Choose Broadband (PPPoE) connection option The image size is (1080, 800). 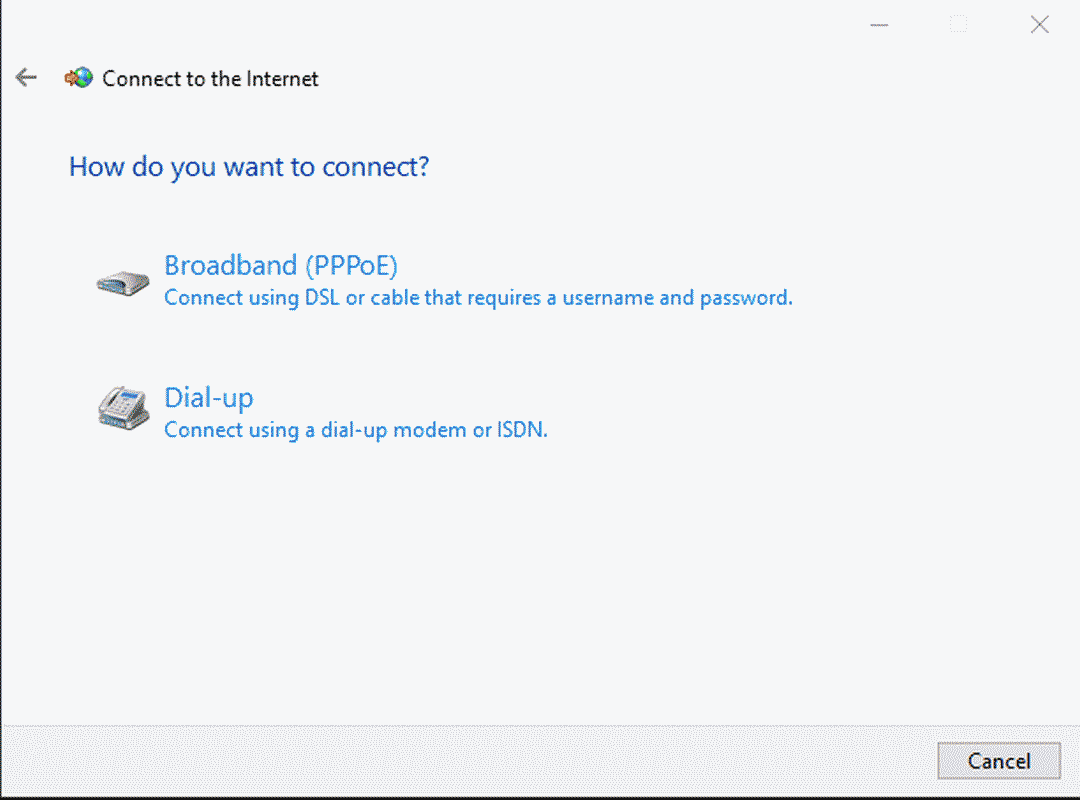pyautogui.click(x=281, y=265)
